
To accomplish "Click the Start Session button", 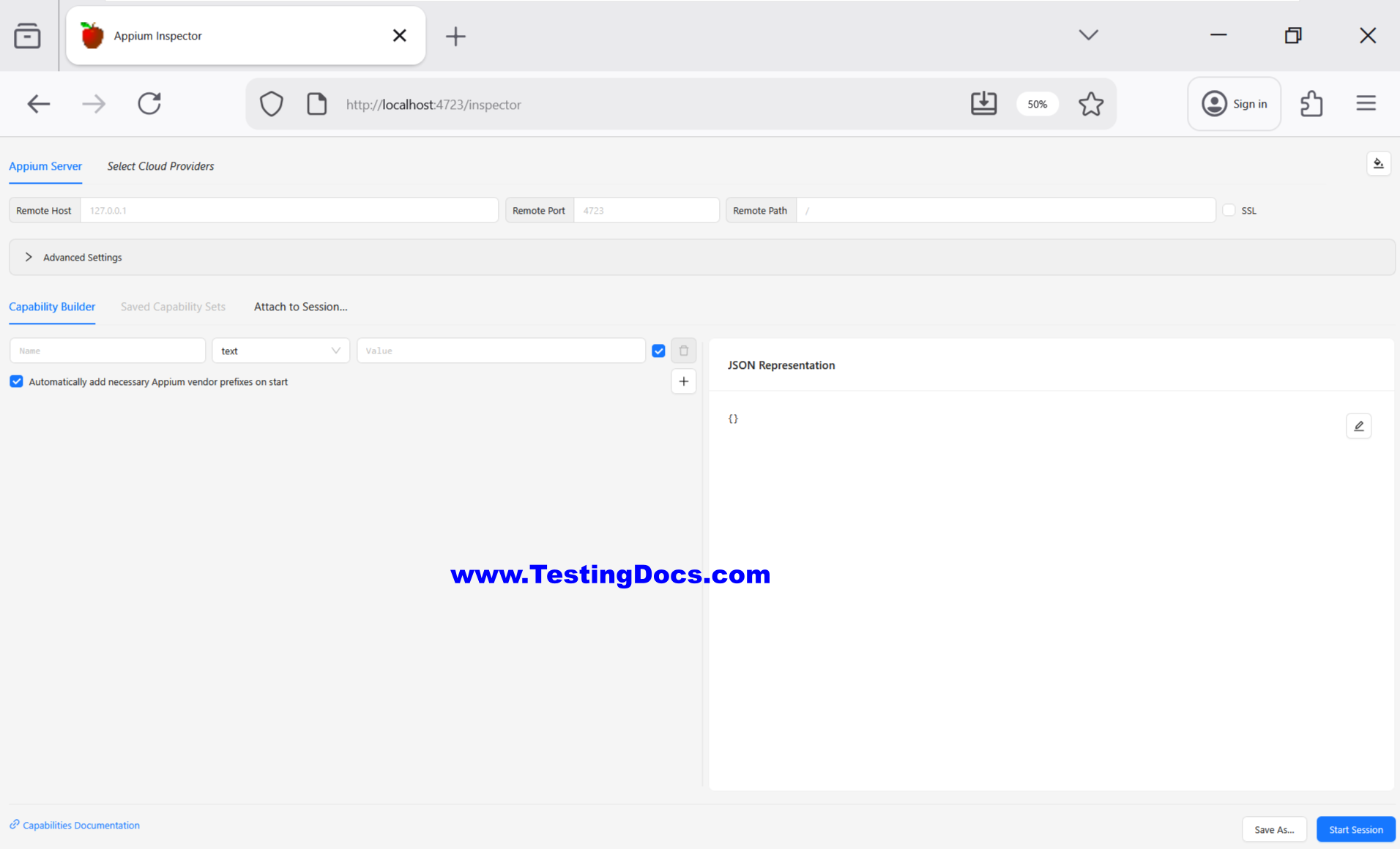I will click(1355, 829).
